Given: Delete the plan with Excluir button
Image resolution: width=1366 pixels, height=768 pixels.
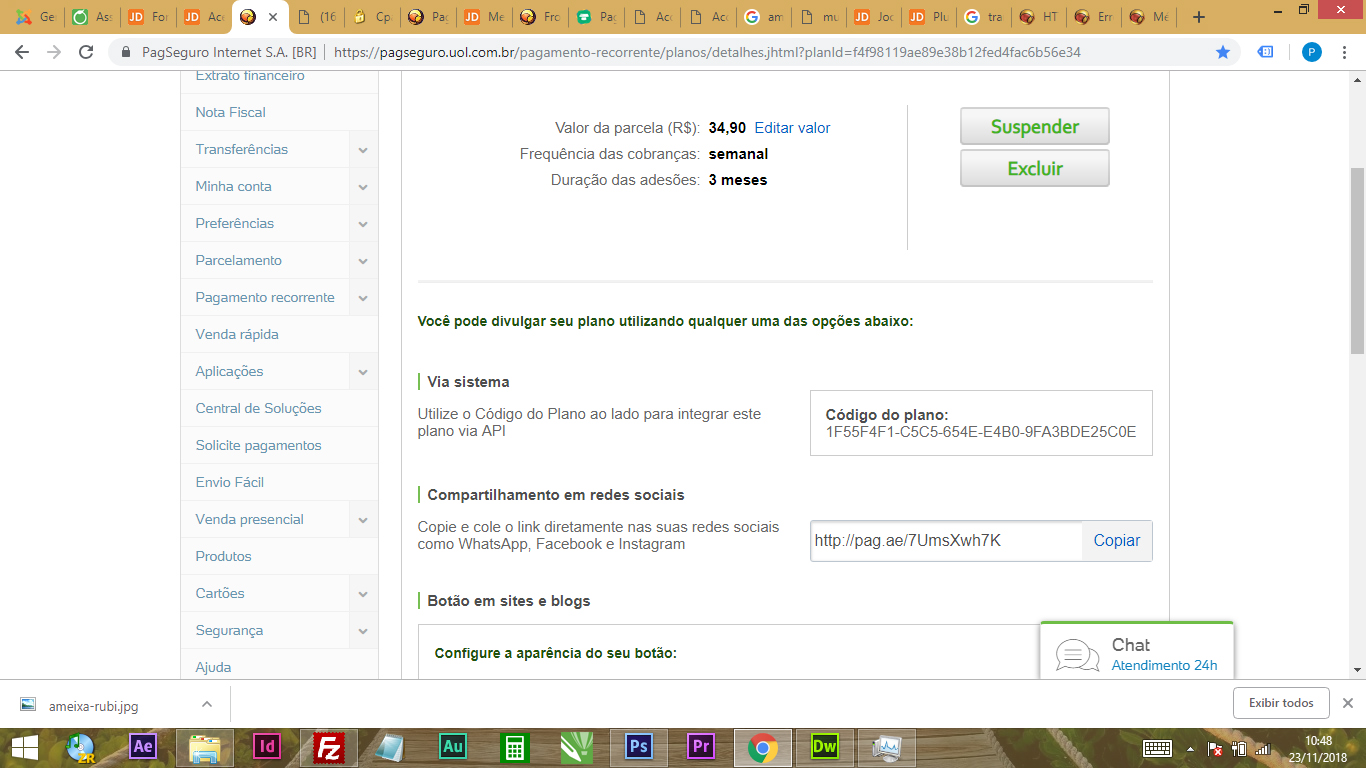Looking at the screenshot, I should [x=1035, y=169].
